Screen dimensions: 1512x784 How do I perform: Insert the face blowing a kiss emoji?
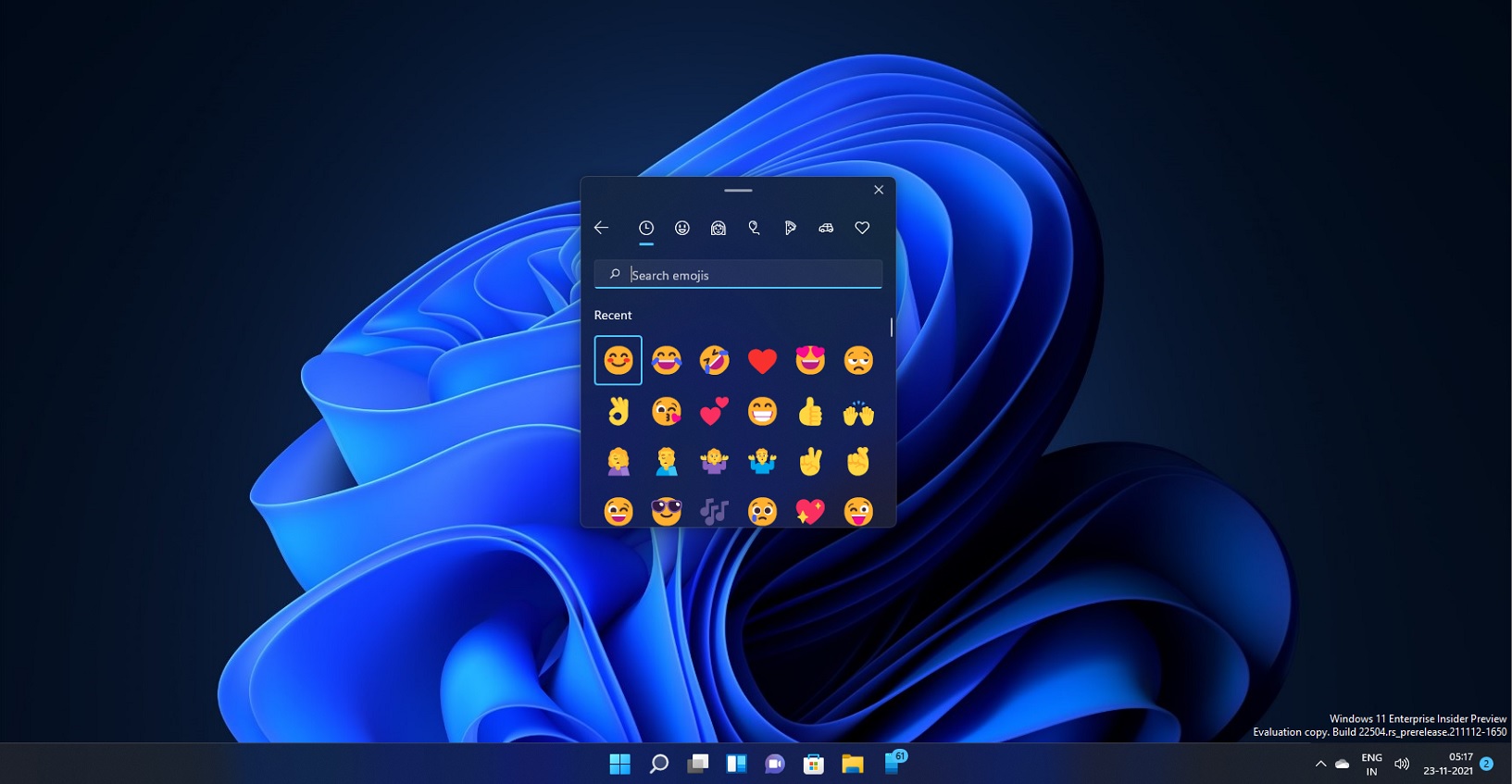tap(667, 411)
